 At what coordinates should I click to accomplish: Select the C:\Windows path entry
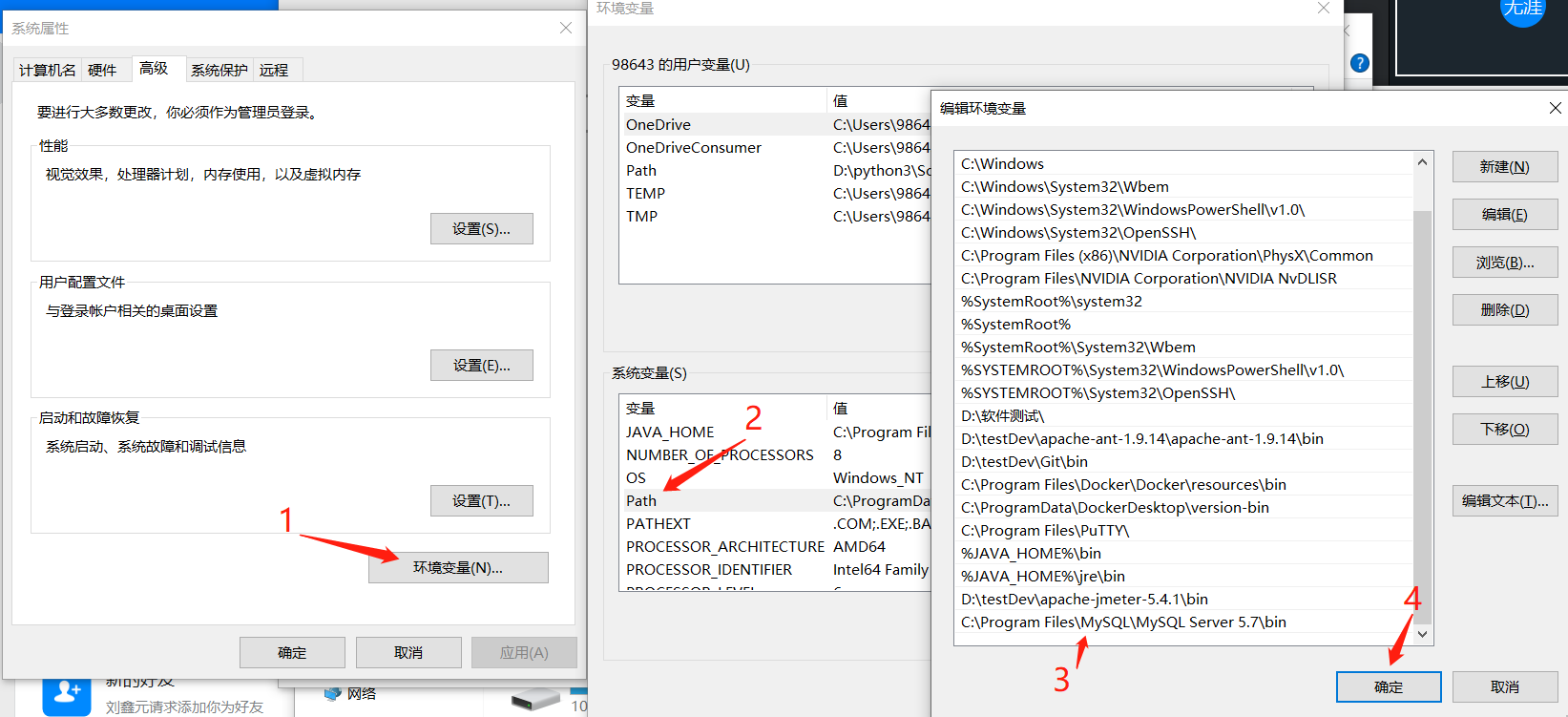(1183, 164)
